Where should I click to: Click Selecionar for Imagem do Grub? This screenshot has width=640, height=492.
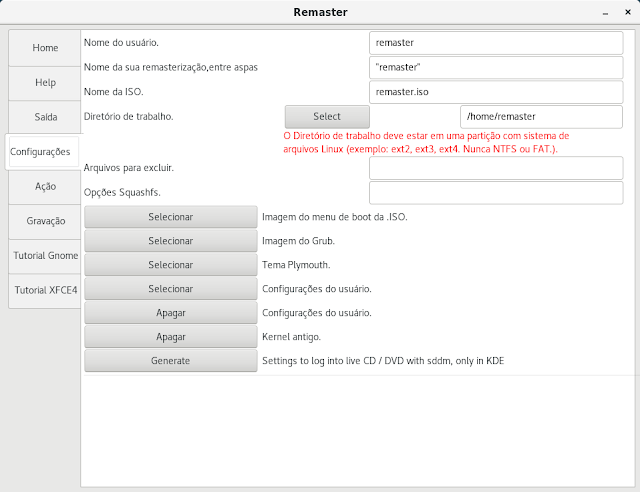(171, 241)
